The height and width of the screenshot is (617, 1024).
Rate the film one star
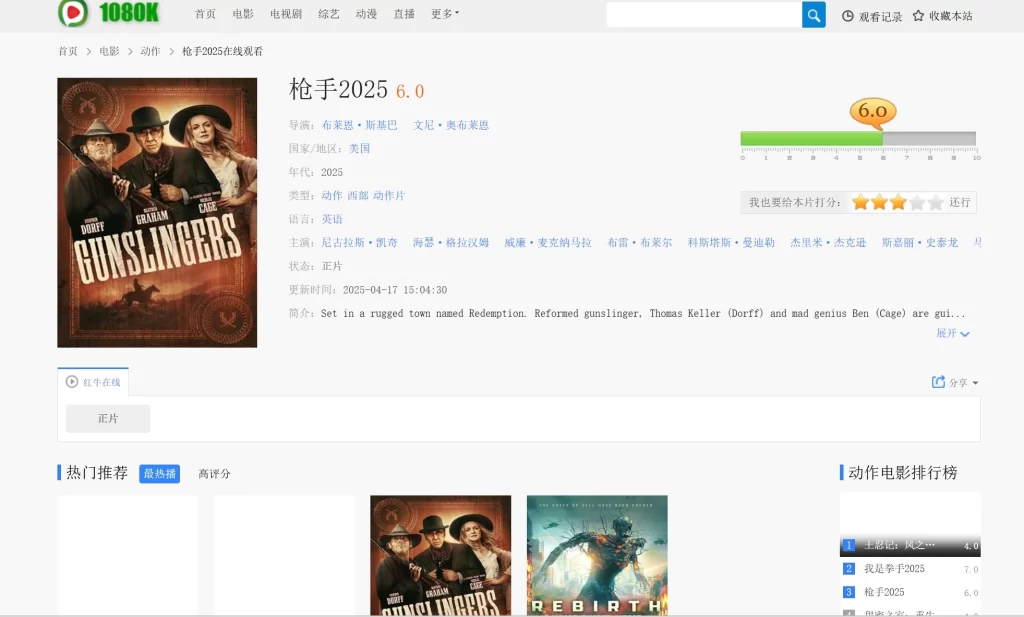[x=860, y=203]
